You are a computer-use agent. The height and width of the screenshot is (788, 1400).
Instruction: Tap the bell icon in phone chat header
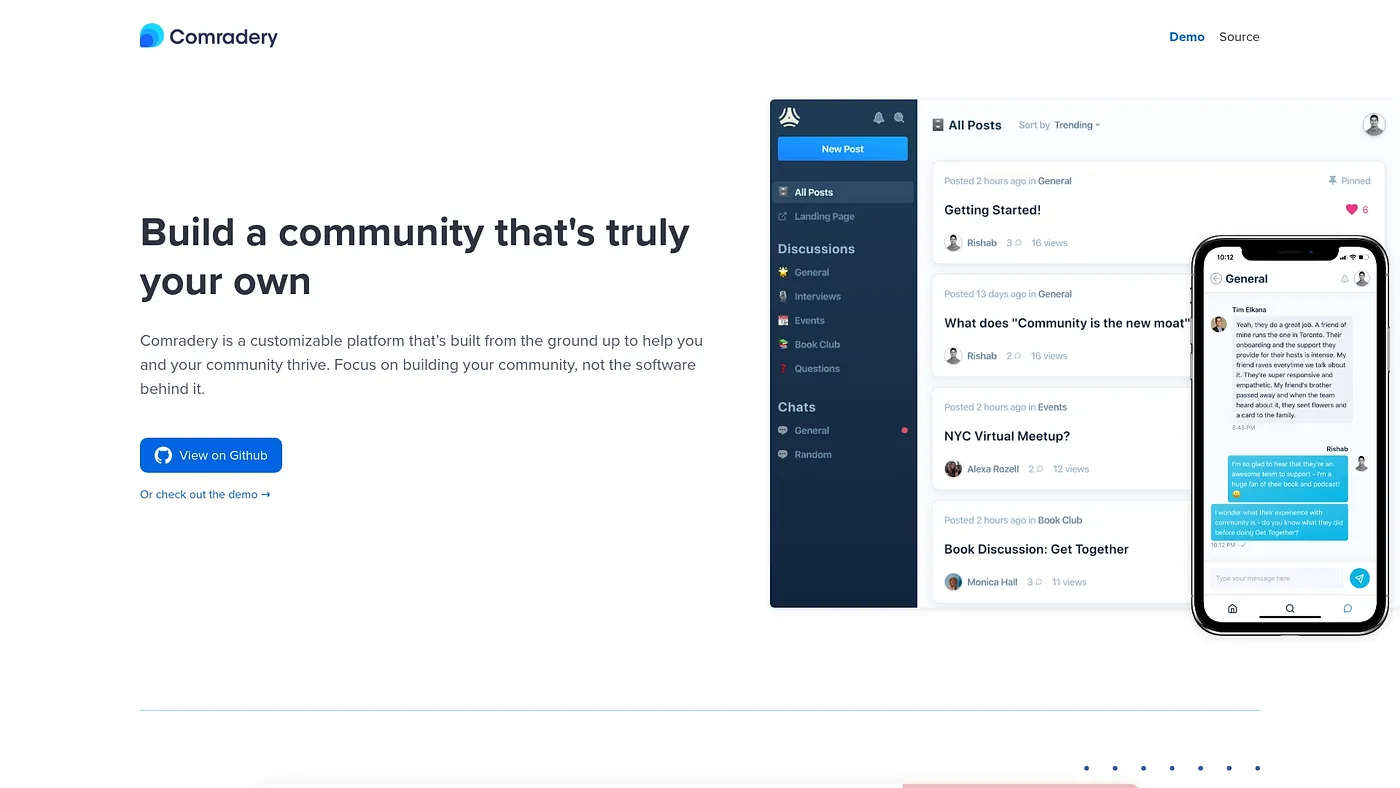pyautogui.click(x=1344, y=279)
